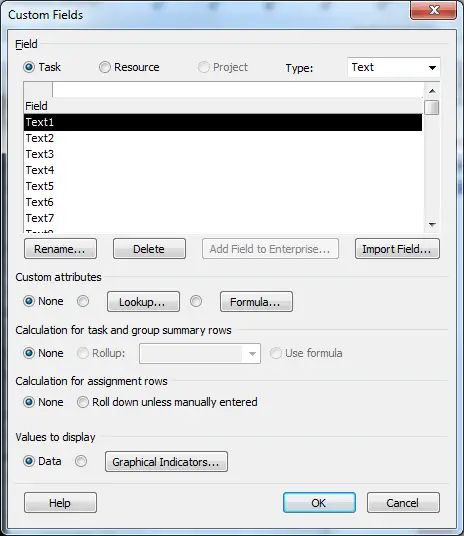The image size is (464, 536).
Task: Open the Formula... dialog button
Action: pyautogui.click(x=256, y=302)
